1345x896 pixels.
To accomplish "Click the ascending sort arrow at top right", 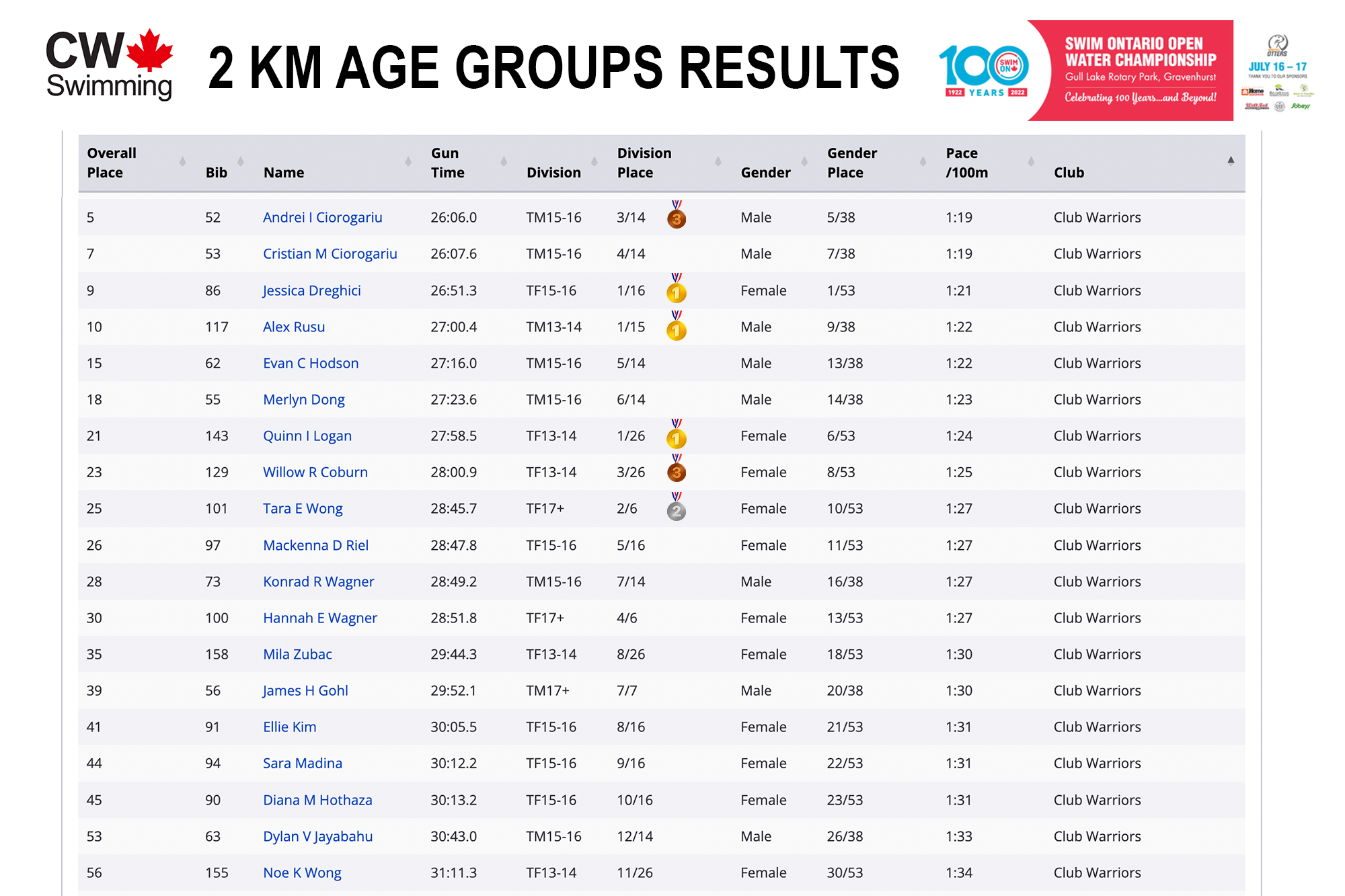I will pyautogui.click(x=1231, y=159).
